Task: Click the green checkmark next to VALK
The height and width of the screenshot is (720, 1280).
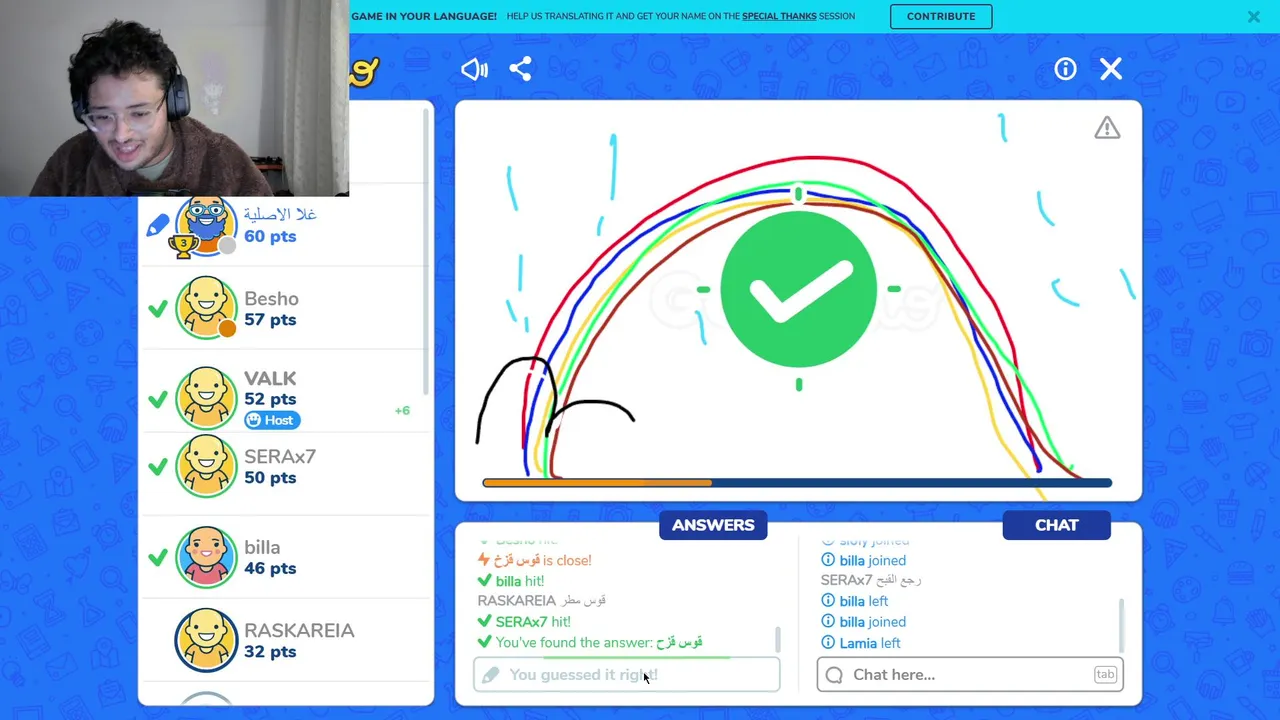Action: 157,399
